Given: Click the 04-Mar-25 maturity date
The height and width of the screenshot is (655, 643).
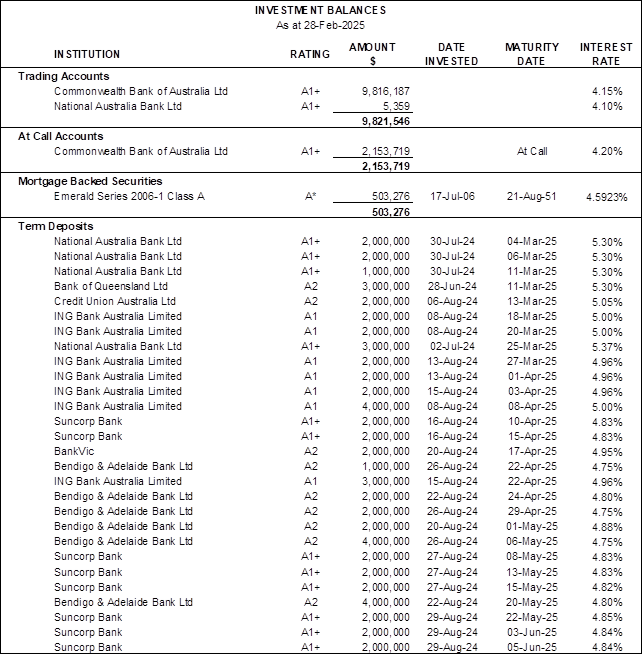Looking at the screenshot, I should click(x=532, y=241).
